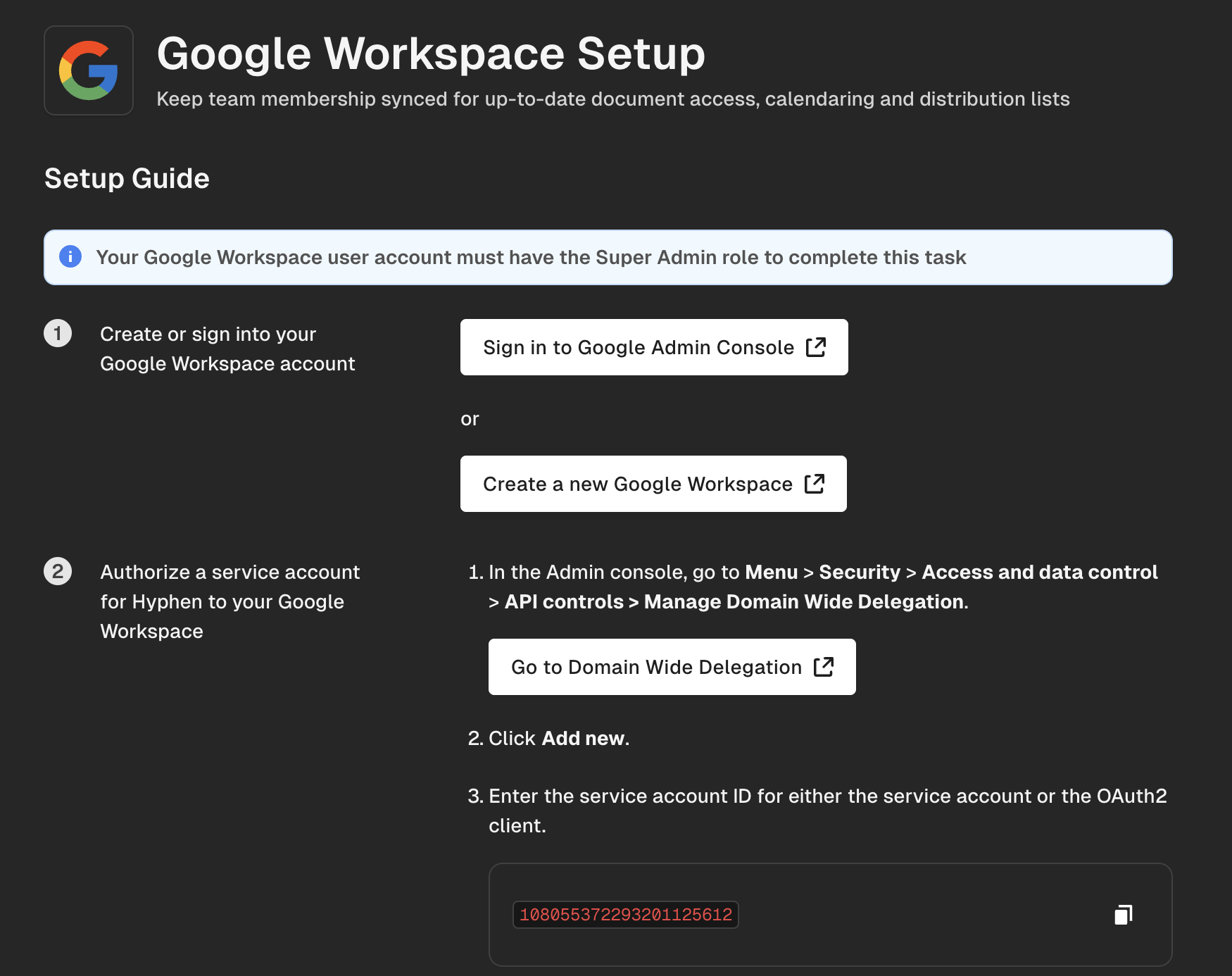Click the text 'Authorize a service account for Hyphen'
The width and height of the screenshot is (1232, 976).
[230, 601]
